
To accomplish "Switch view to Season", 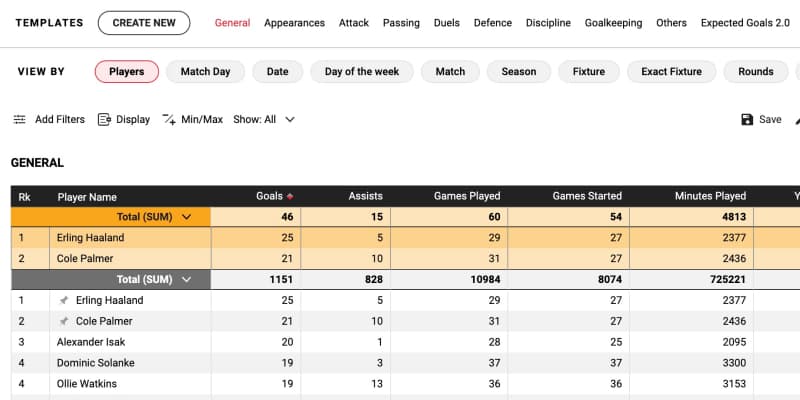I will click(x=518, y=72).
